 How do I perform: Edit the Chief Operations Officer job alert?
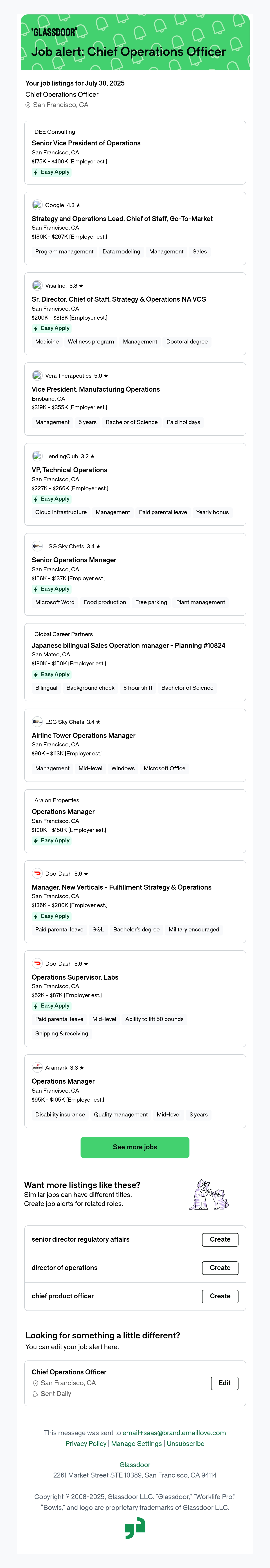coord(224,1383)
